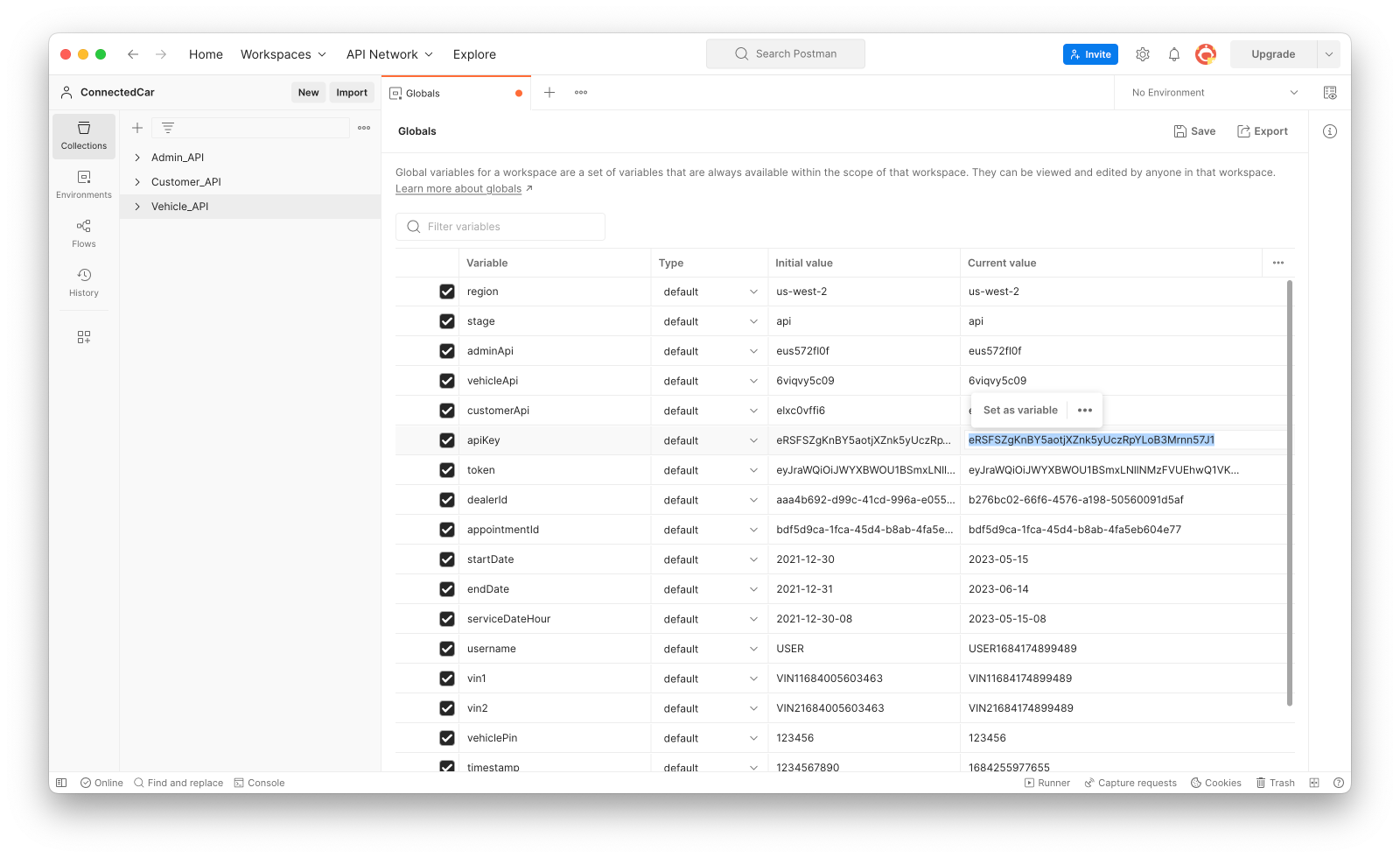Click the Invite button
The width and height of the screenshot is (1400, 858).
[x=1090, y=54]
